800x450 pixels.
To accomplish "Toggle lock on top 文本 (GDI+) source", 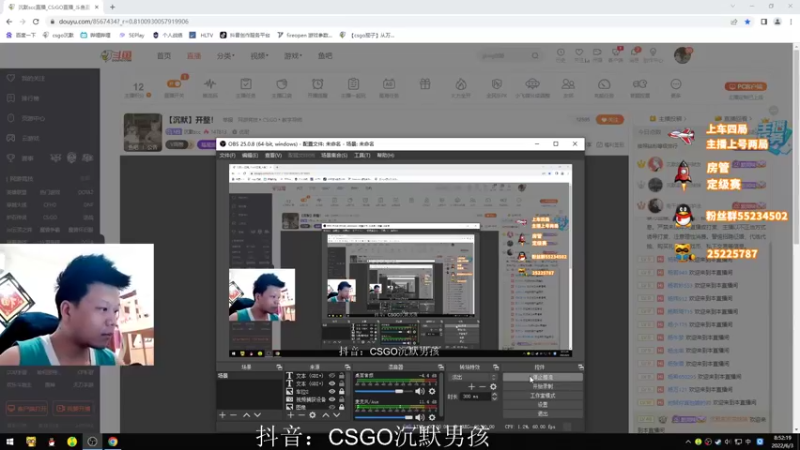I will point(341,376).
